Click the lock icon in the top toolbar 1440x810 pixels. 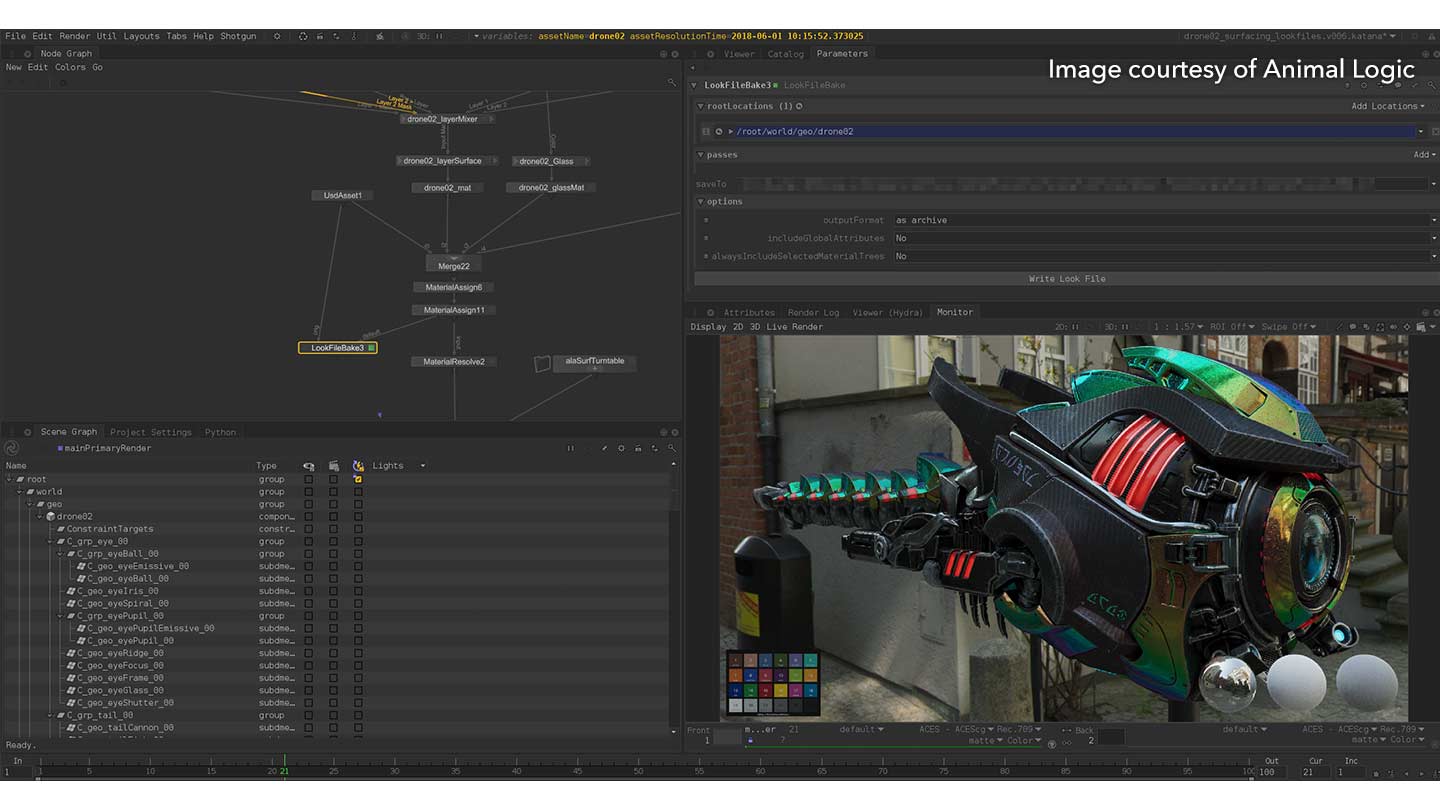[x=319, y=36]
